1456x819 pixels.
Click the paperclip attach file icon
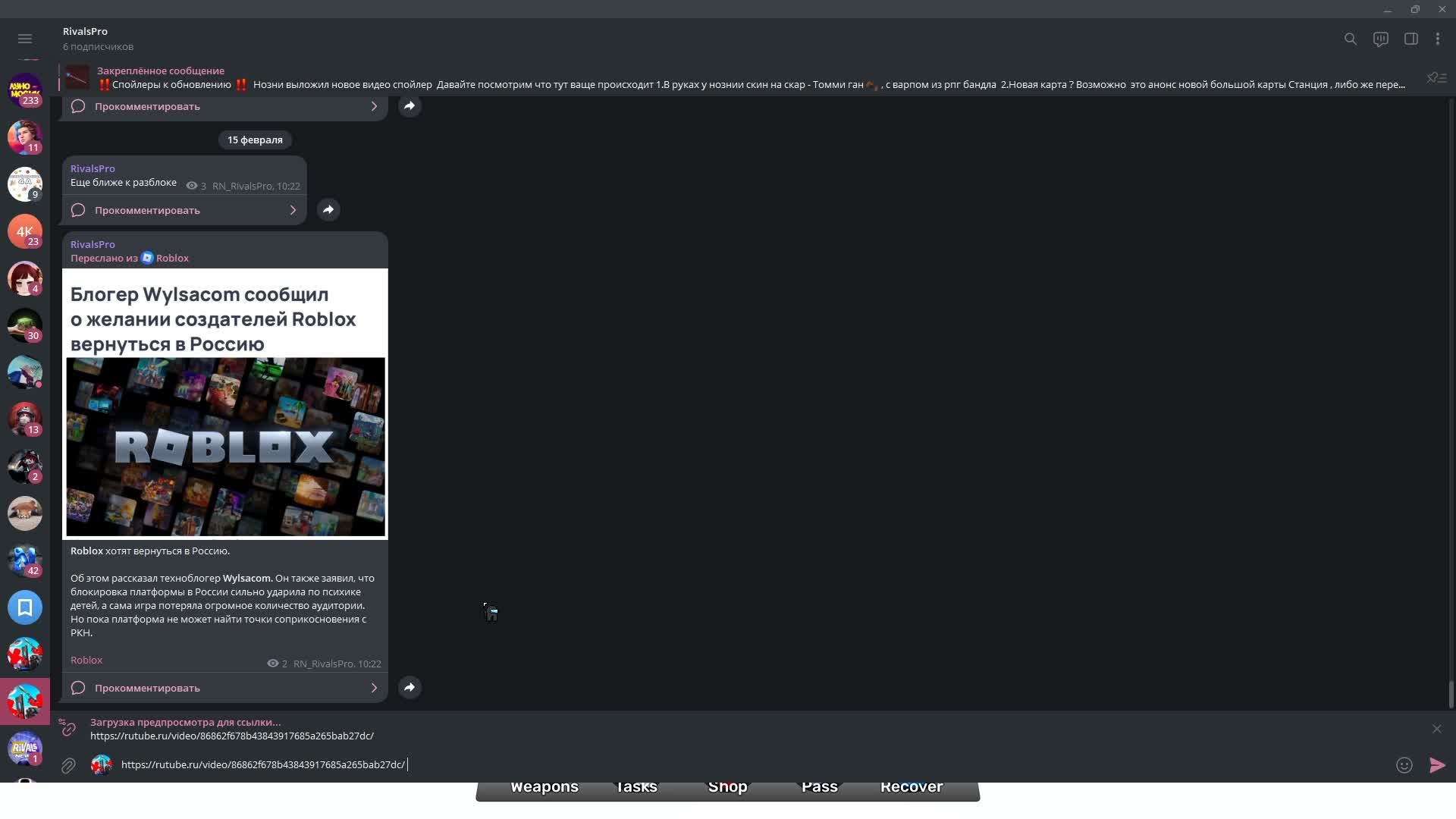tap(68, 765)
